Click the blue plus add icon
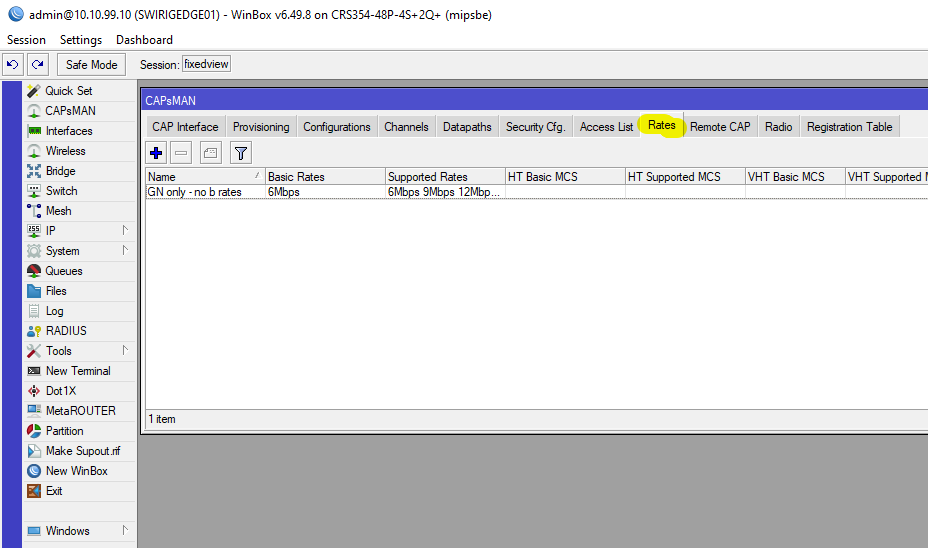Screen dimensions: 928x548 pos(156,153)
